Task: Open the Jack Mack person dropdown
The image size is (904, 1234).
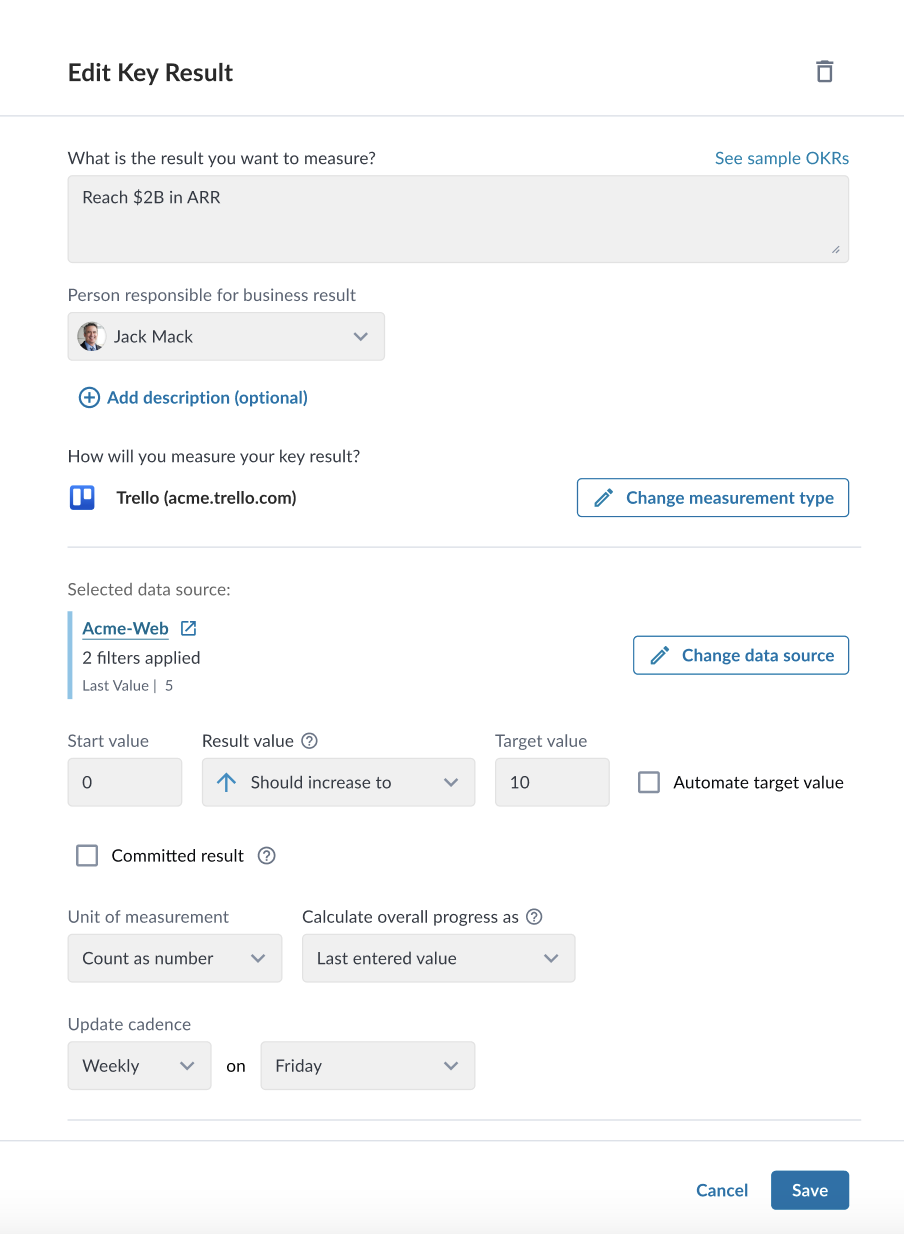Action: click(226, 337)
